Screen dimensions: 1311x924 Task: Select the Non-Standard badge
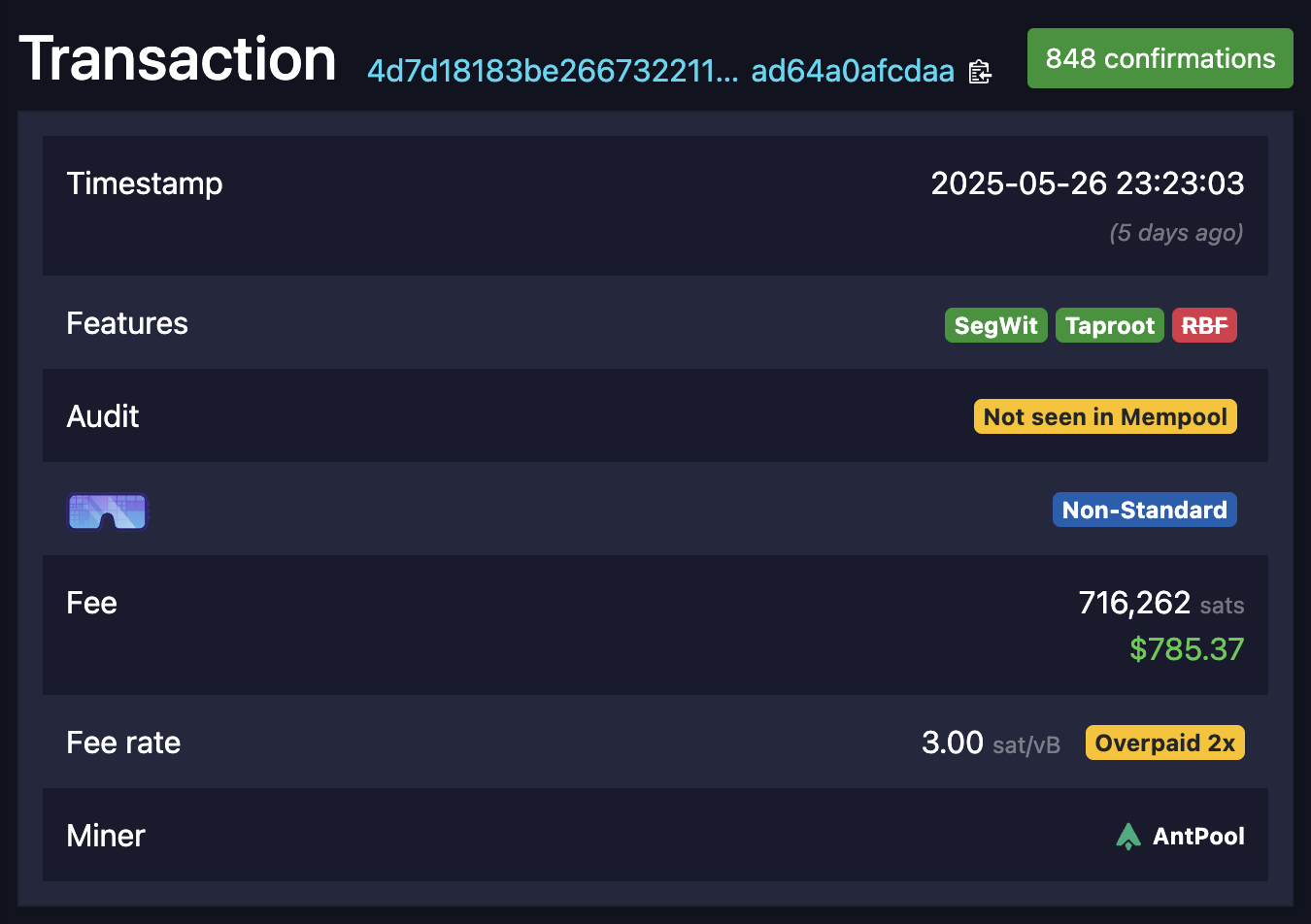pyautogui.click(x=1144, y=510)
